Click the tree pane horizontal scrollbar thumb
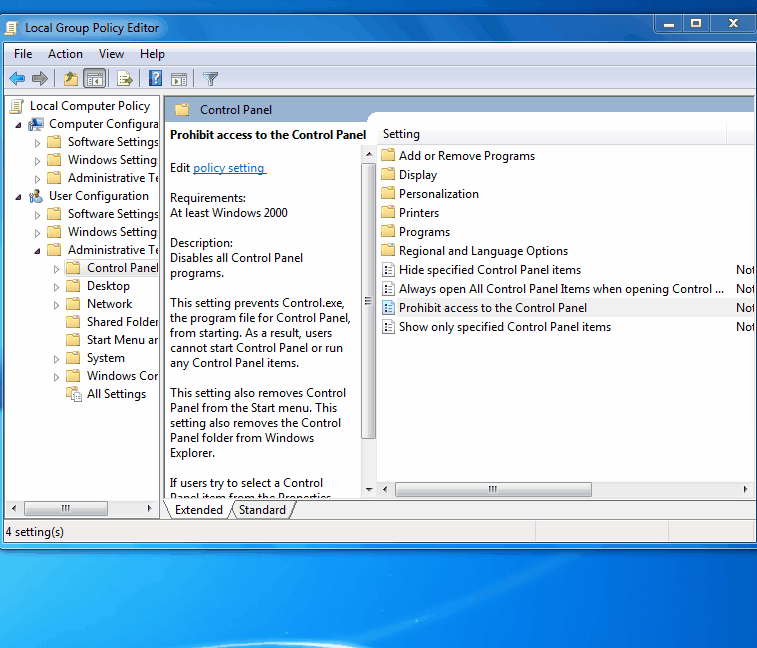The height and width of the screenshot is (648, 757). click(66, 508)
